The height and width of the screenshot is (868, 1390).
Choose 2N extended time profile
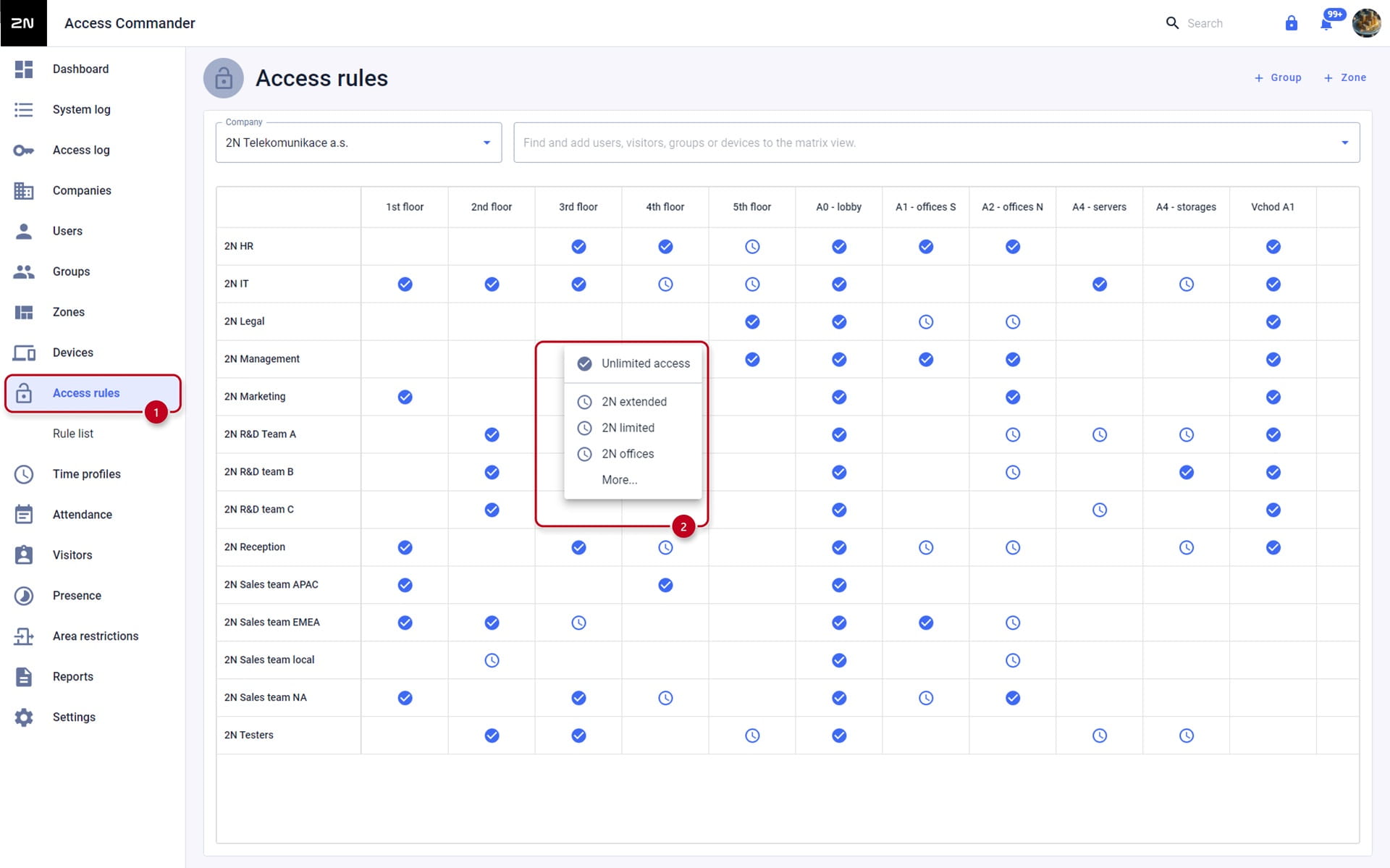tap(633, 402)
